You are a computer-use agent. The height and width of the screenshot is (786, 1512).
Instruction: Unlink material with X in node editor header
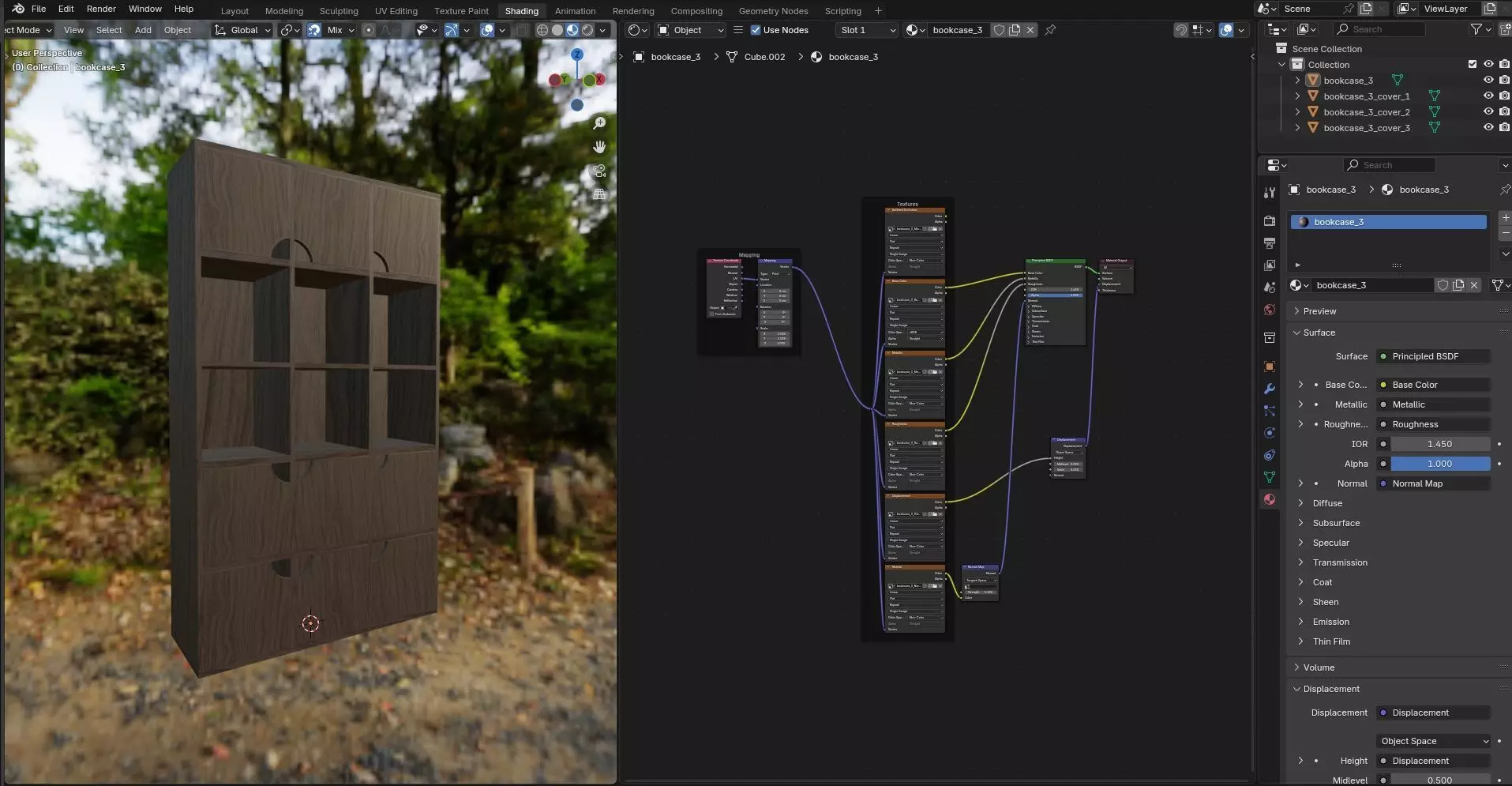[1030, 30]
